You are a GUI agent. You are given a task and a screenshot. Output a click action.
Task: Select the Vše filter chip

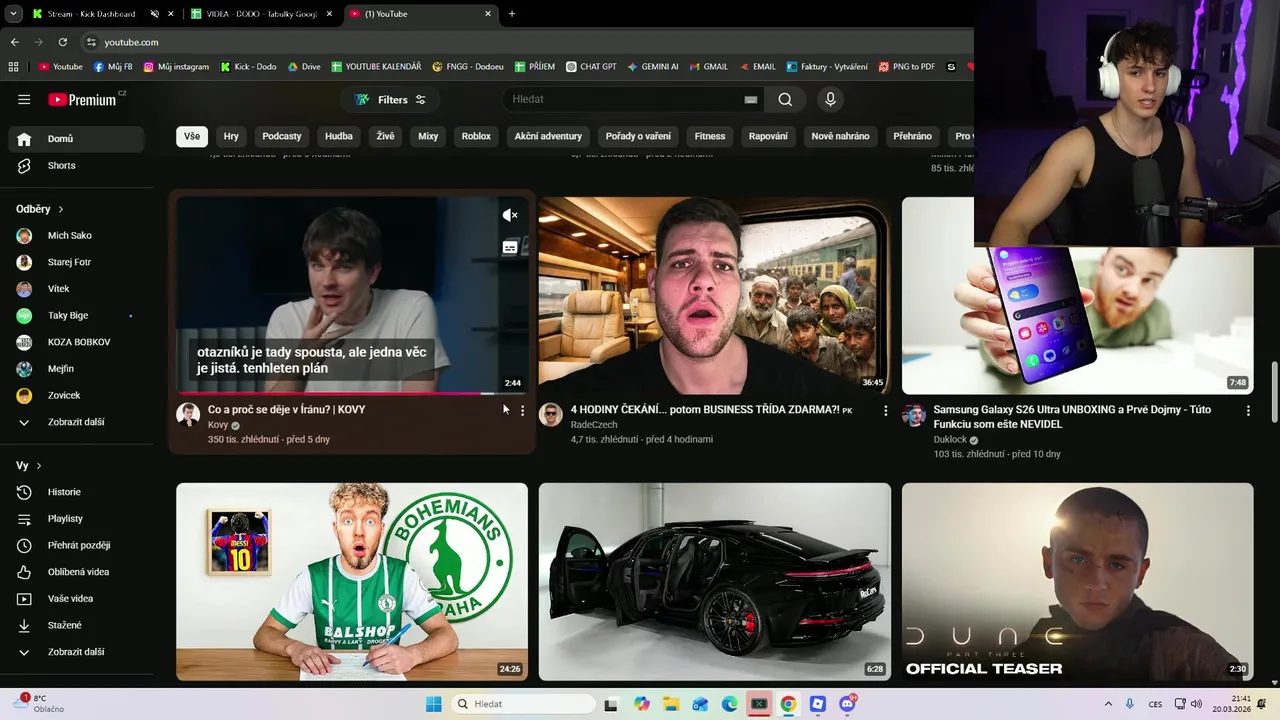(x=192, y=136)
